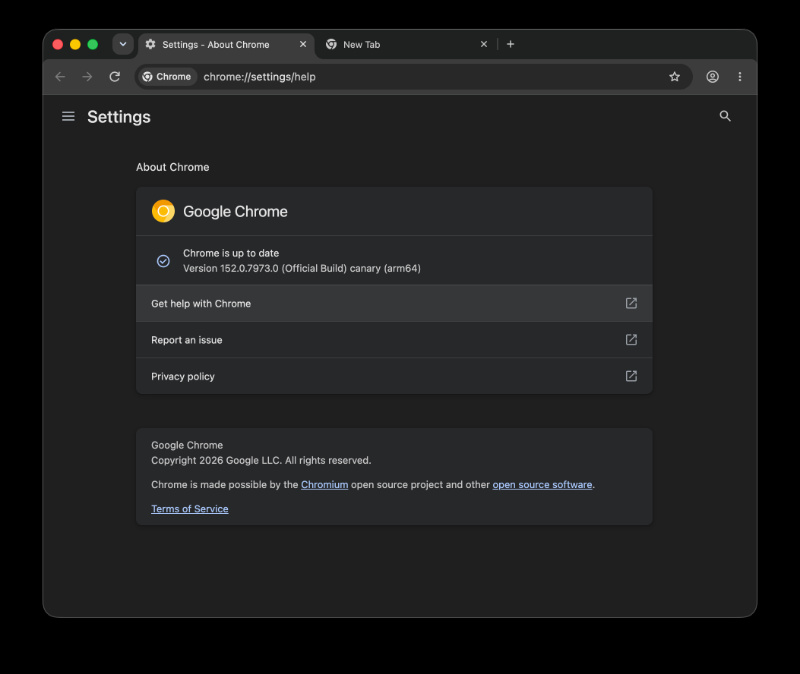Open Privacy policy

pyautogui.click(x=394, y=376)
